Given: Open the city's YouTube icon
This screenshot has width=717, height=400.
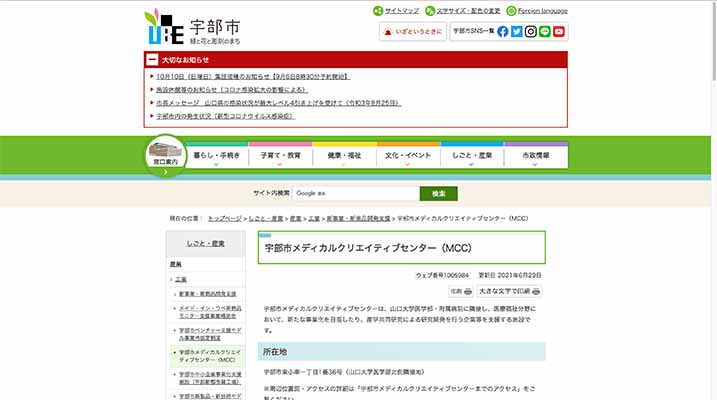Looking at the screenshot, I should pyautogui.click(x=559, y=32).
